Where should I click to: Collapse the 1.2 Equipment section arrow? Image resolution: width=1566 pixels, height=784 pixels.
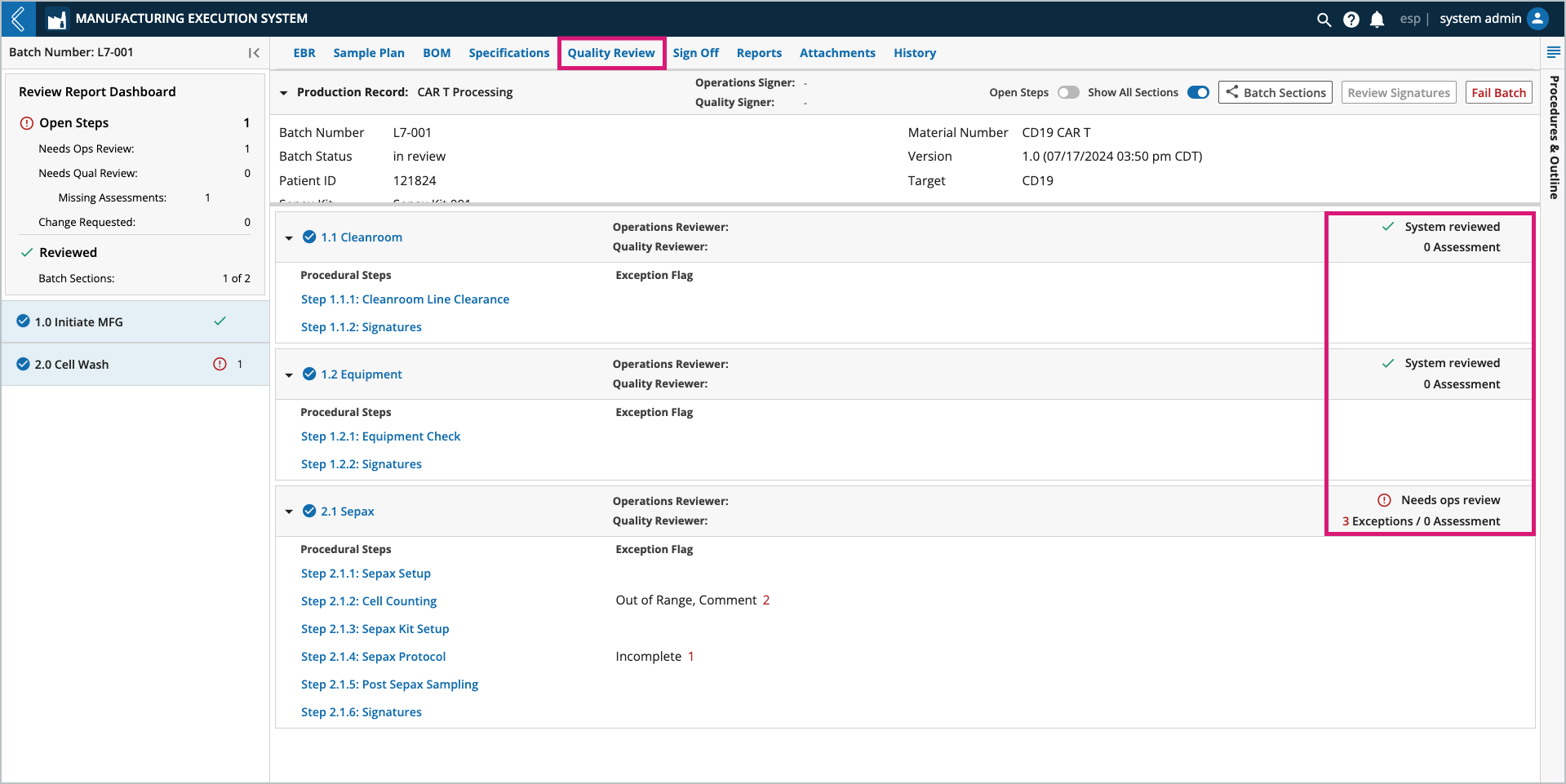(x=289, y=375)
